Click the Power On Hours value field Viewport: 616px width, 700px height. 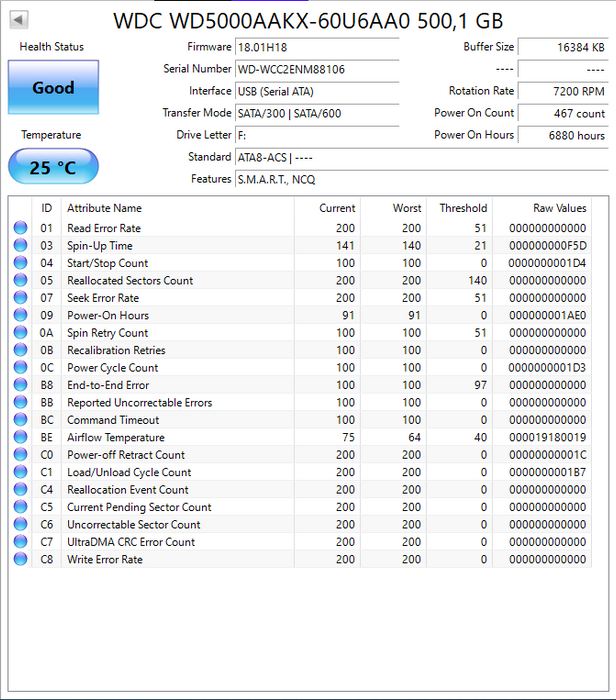pos(564,135)
